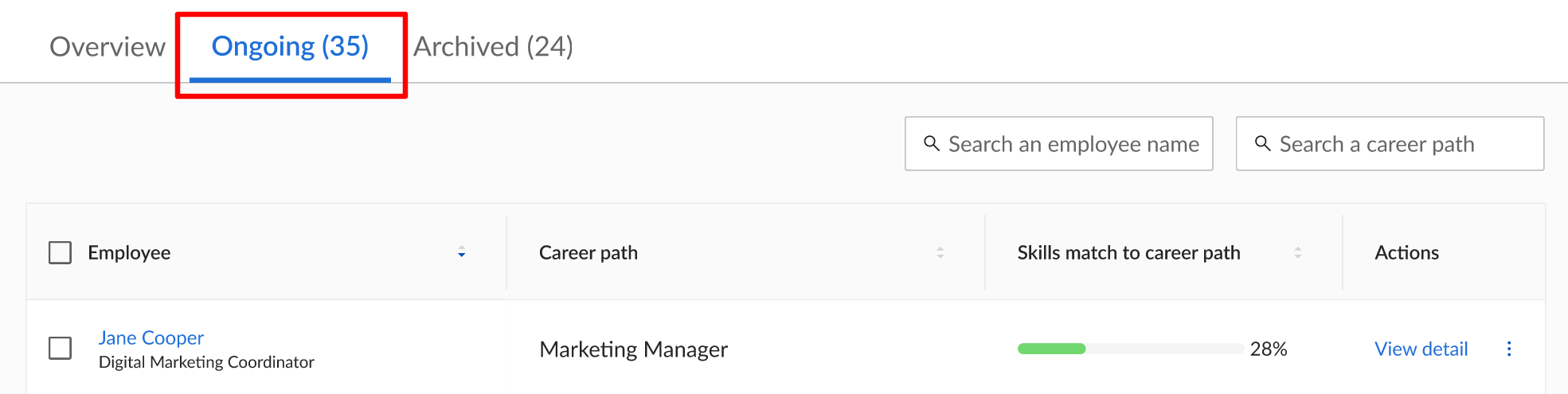Sort by the Career path column header
1568x394 pixels.
pyautogui.click(x=588, y=252)
